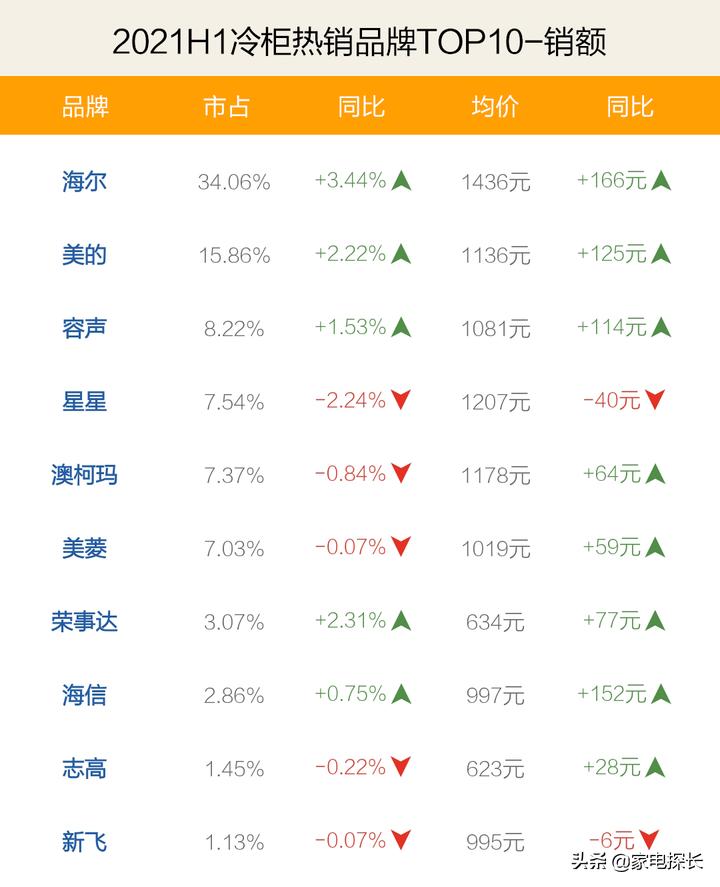Click the red down arrow beside -0.22%
The height and width of the screenshot is (887, 720).
tap(401, 768)
